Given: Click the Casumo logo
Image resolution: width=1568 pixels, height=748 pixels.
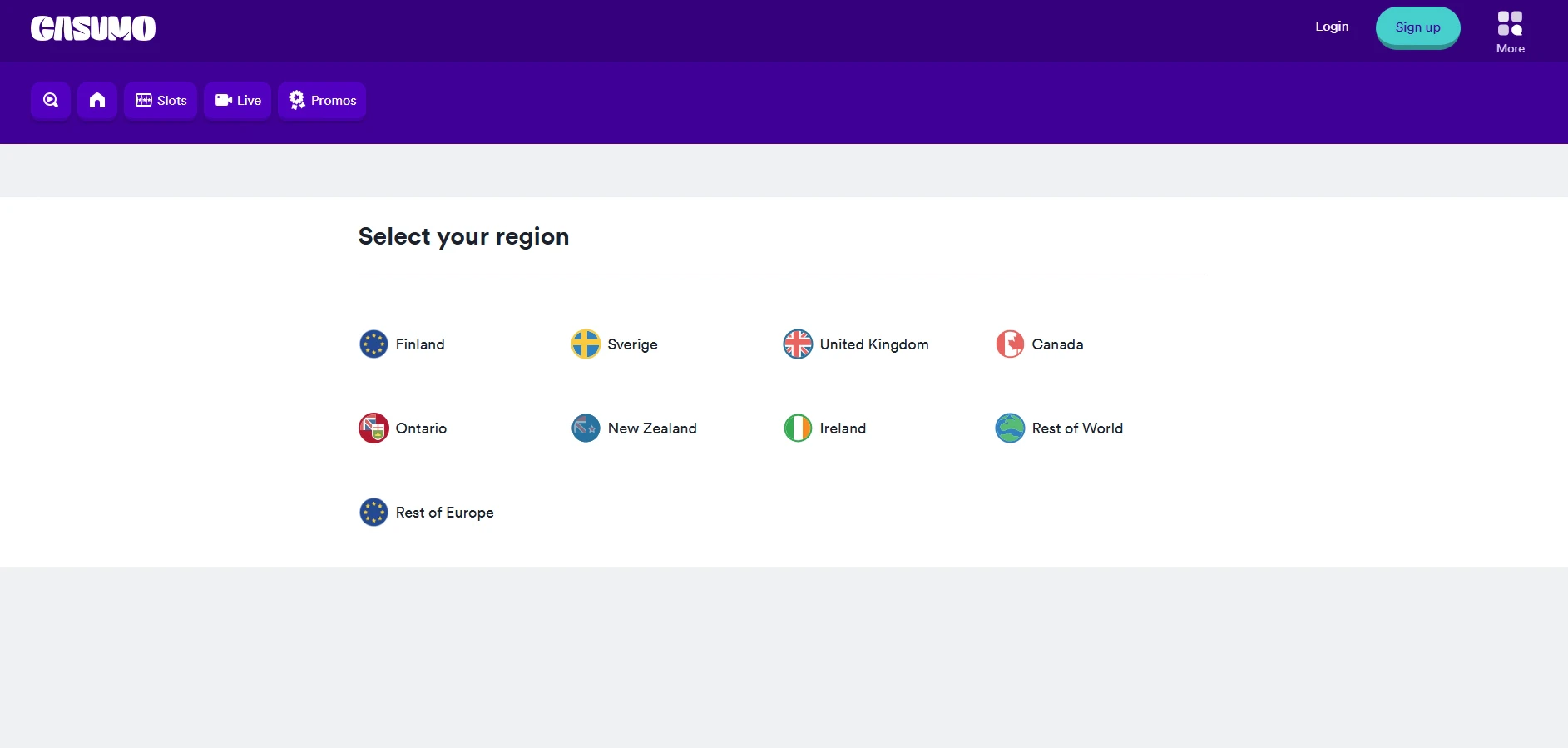Looking at the screenshot, I should (x=93, y=28).
